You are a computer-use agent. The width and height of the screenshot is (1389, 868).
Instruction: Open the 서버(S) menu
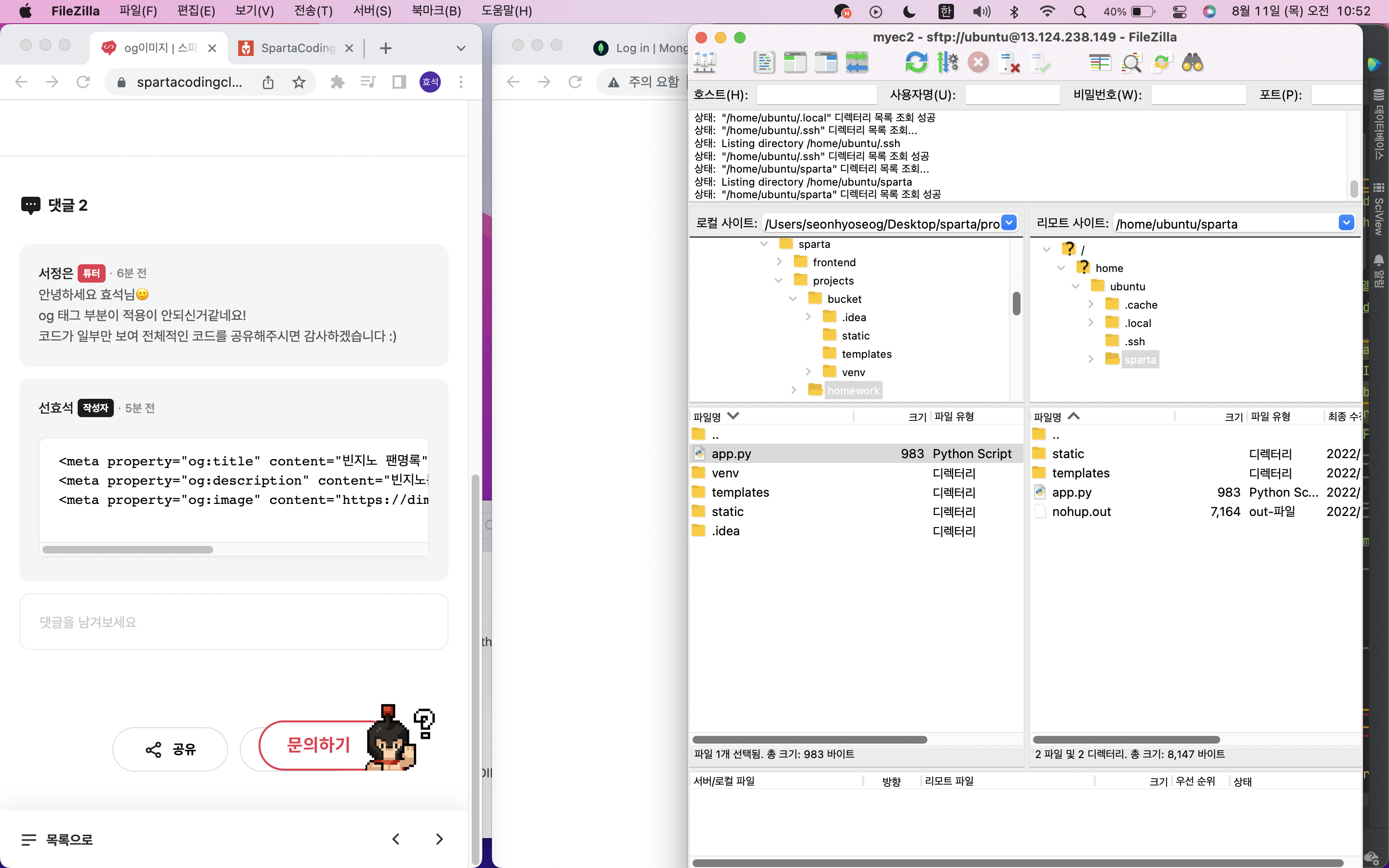pyautogui.click(x=372, y=11)
